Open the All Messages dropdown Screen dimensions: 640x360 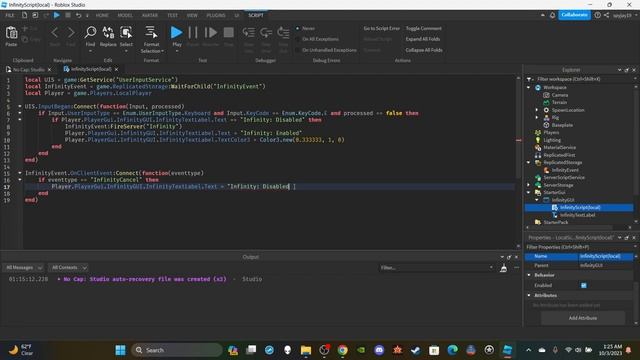pyautogui.click(x=23, y=267)
